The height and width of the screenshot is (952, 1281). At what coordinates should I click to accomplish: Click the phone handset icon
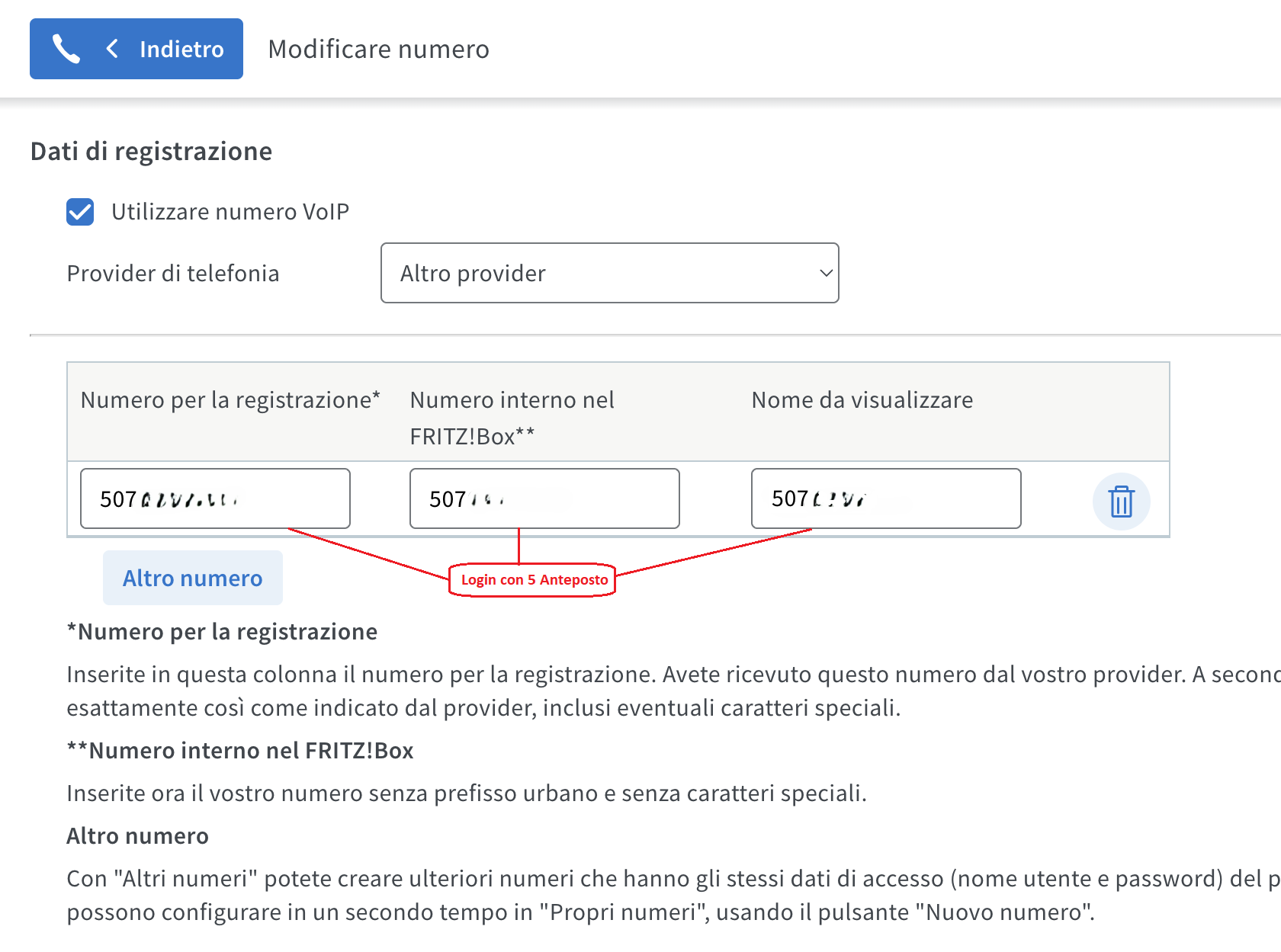click(x=66, y=49)
